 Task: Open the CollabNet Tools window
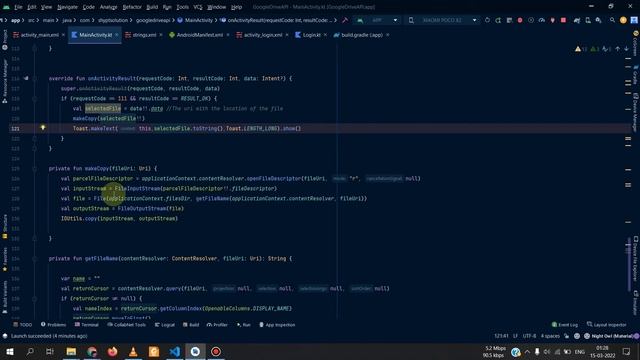coord(127,325)
